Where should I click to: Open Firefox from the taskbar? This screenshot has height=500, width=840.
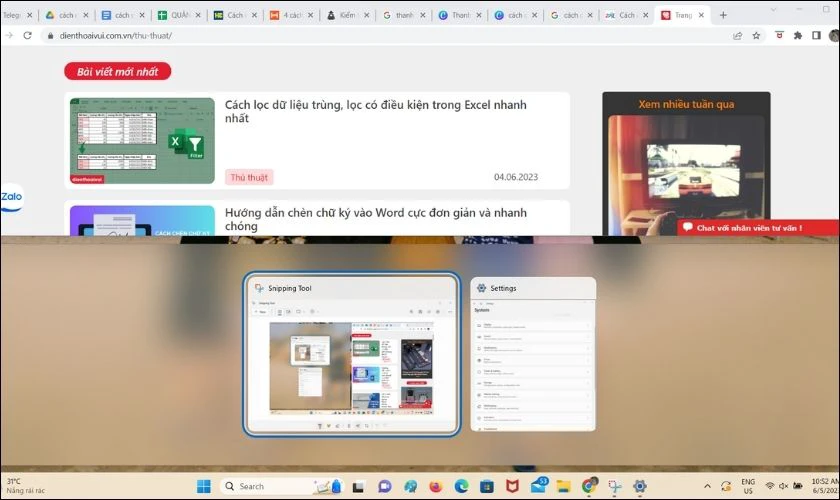(436, 487)
